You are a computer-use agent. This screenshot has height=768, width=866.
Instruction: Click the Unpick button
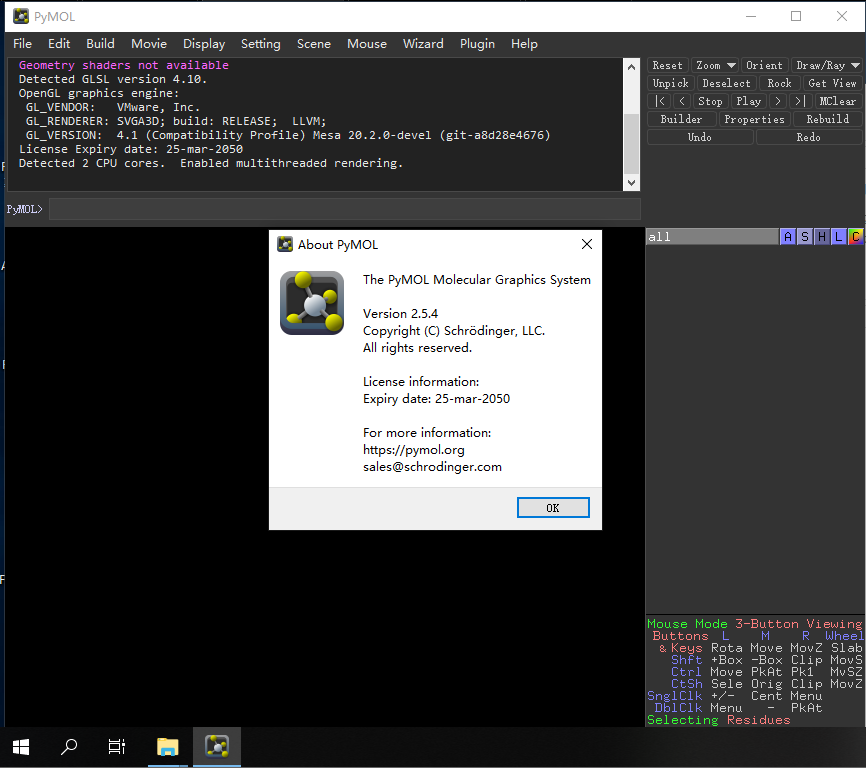coord(670,83)
